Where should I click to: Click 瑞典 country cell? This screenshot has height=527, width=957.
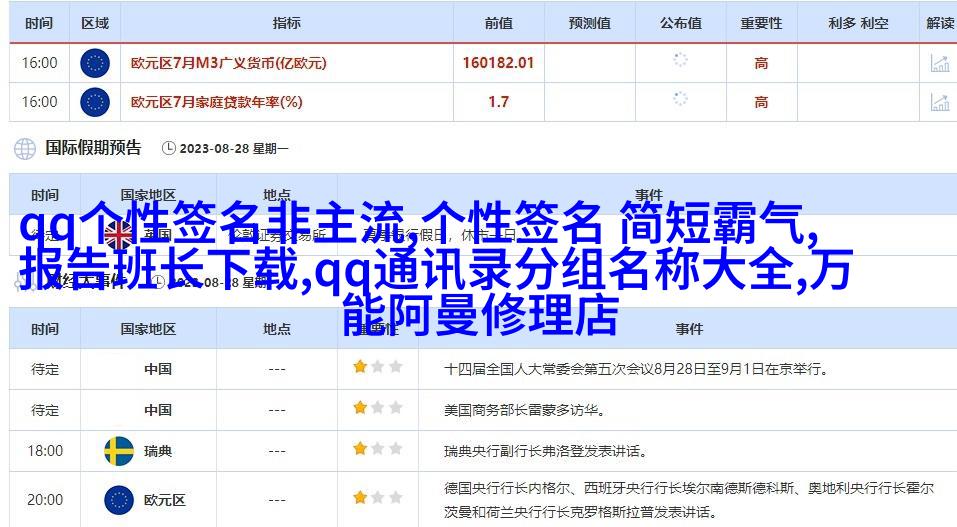[158, 451]
